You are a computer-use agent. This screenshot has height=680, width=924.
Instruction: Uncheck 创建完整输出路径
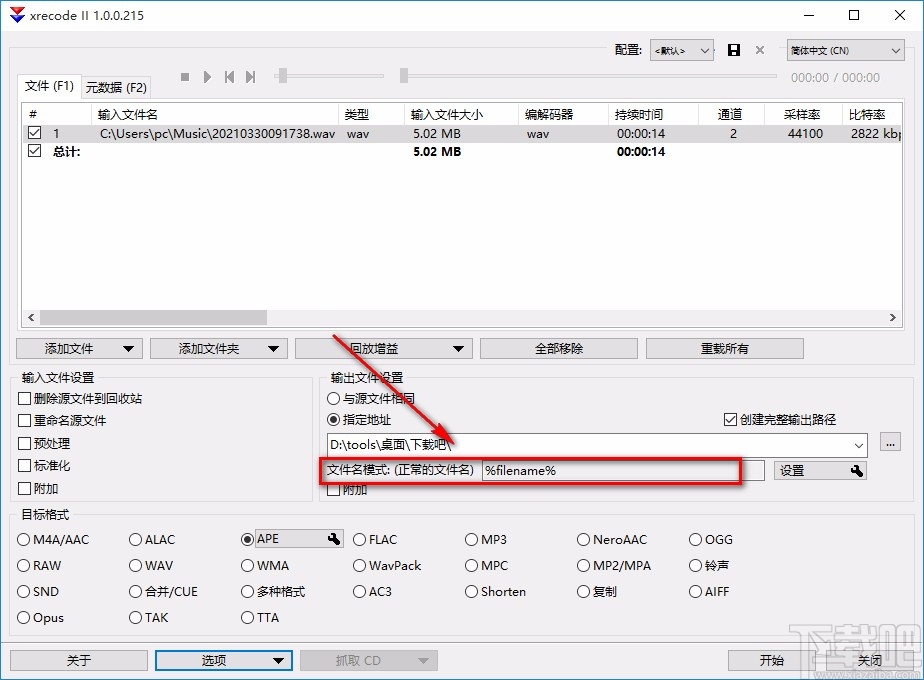(731, 420)
